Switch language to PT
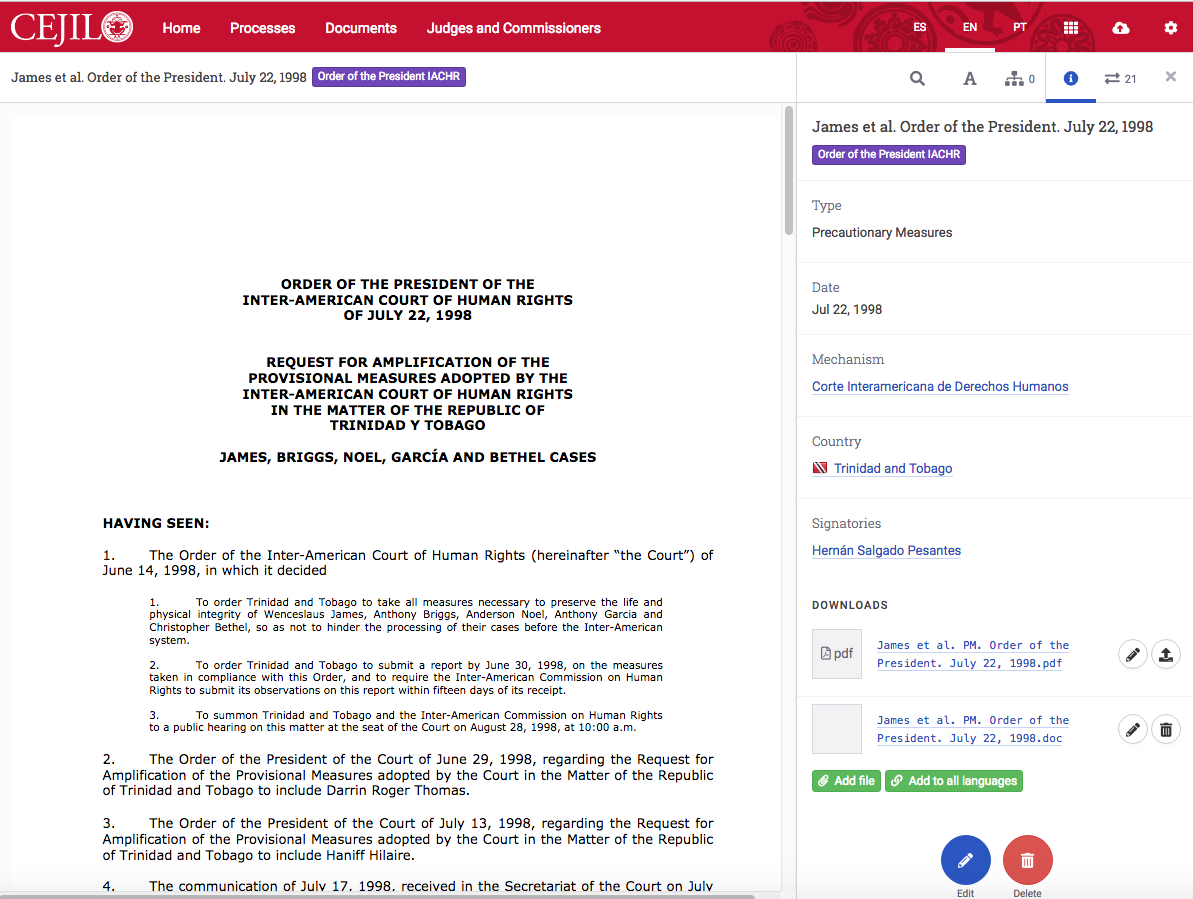Viewport: 1193px width, 899px height. click(1020, 27)
